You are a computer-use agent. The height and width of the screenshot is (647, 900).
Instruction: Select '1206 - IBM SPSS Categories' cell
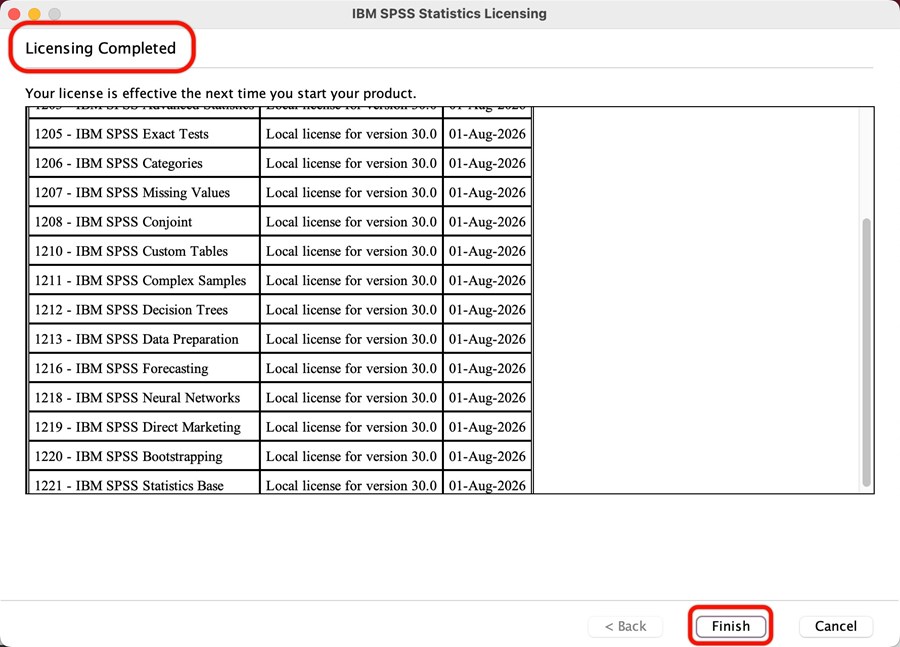click(144, 163)
